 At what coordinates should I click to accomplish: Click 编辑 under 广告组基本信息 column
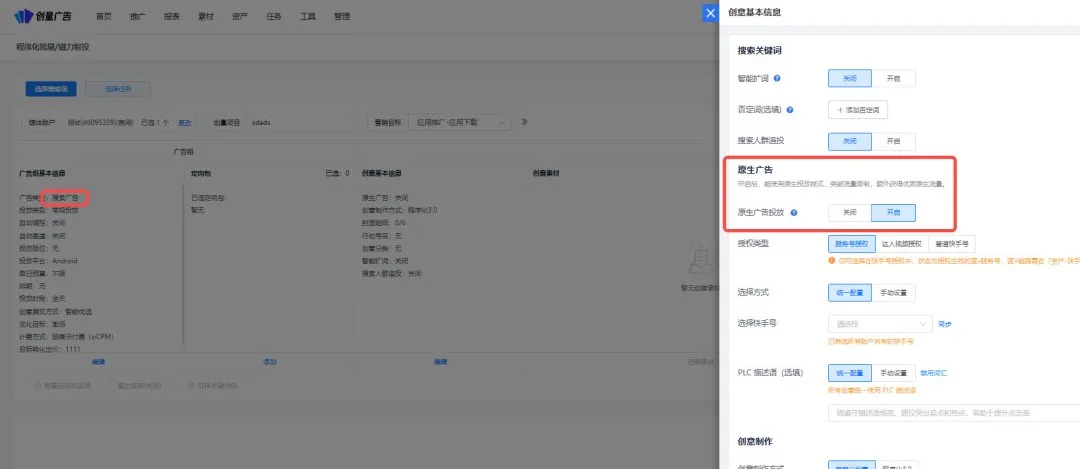[98, 361]
